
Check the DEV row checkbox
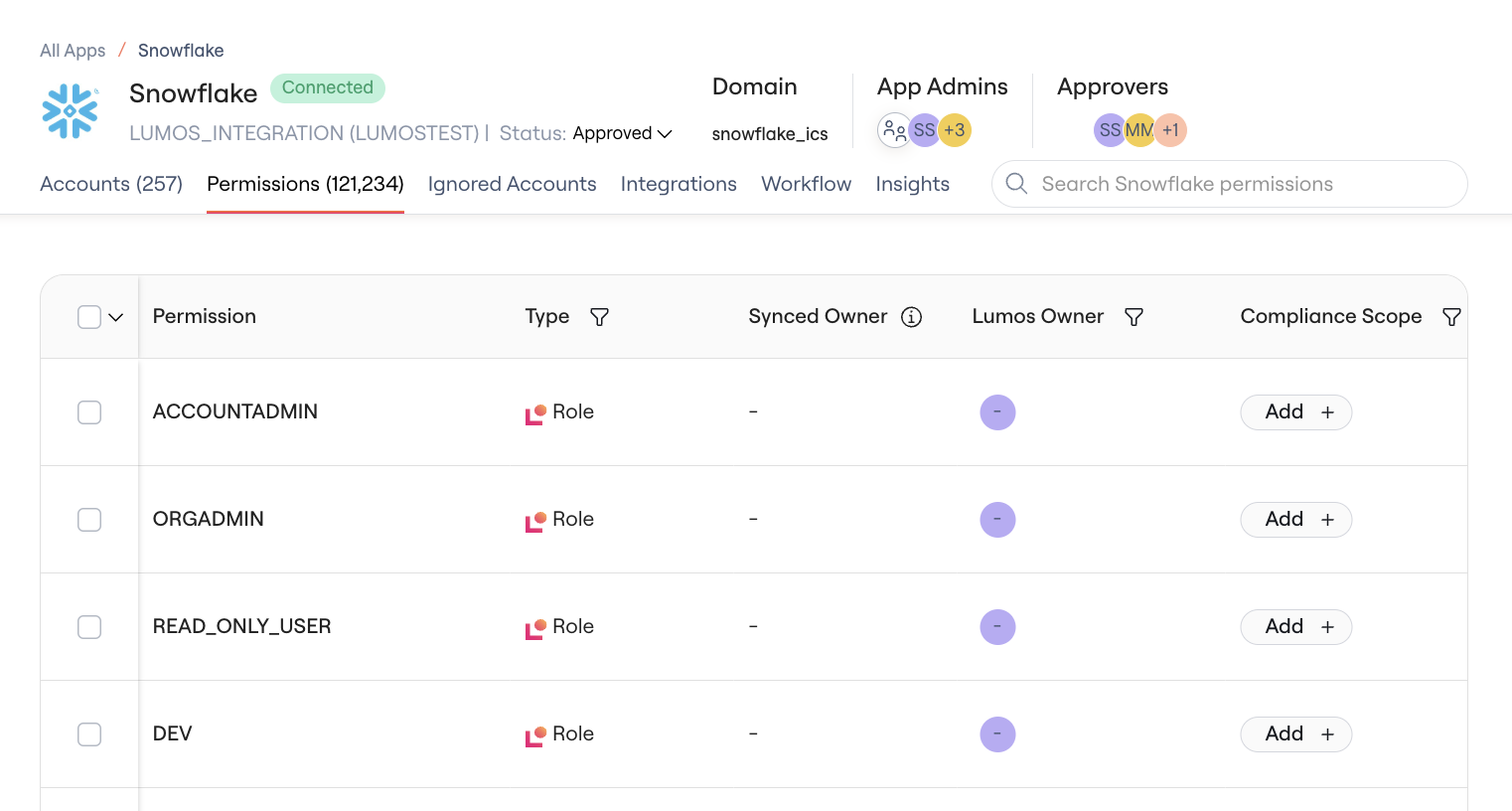[x=89, y=734]
